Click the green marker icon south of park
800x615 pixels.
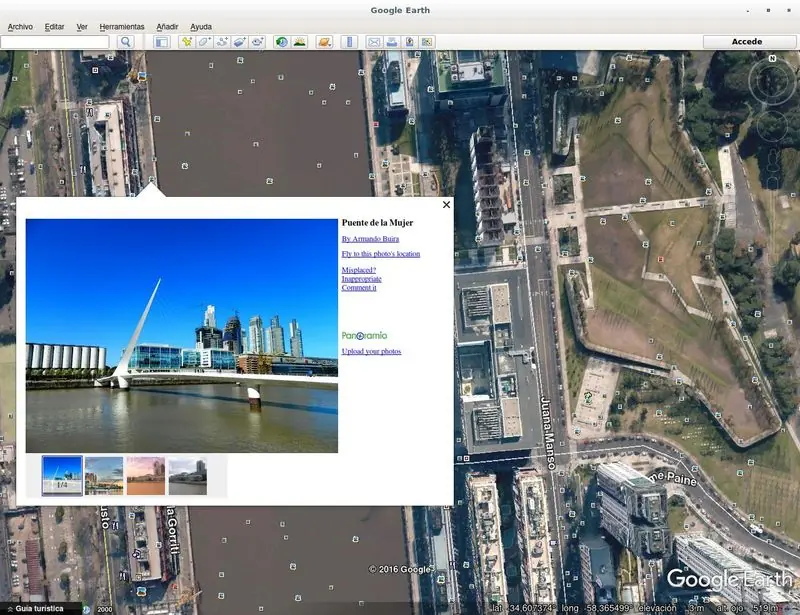(588, 396)
